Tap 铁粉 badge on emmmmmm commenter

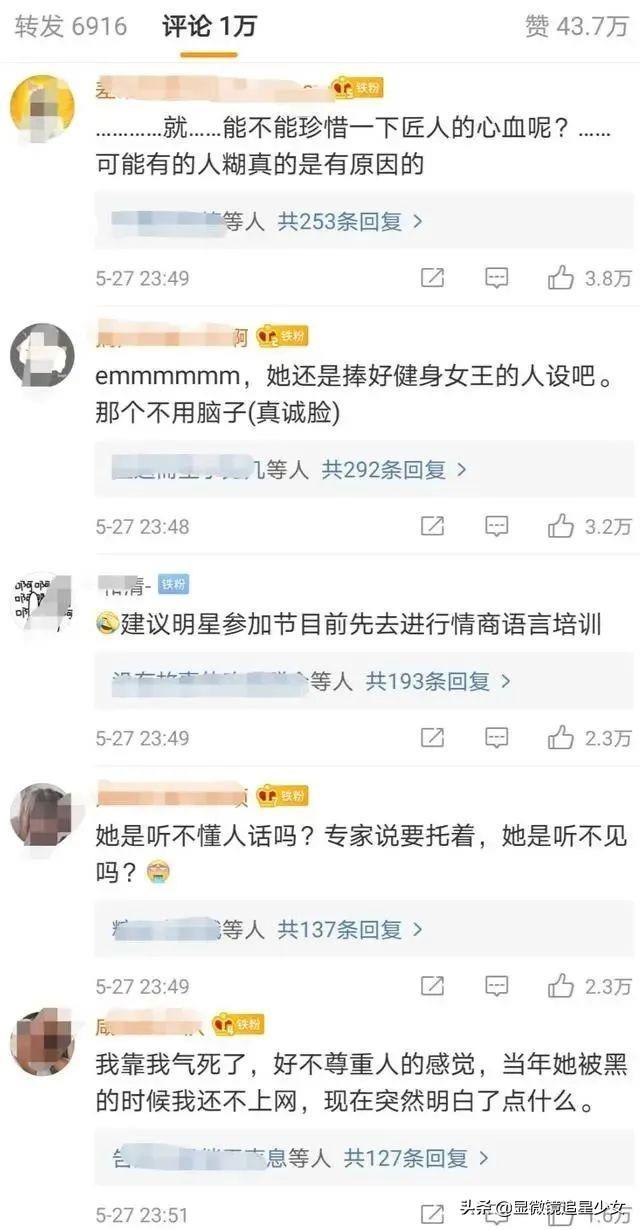pyautogui.click(x=281, y=337)
